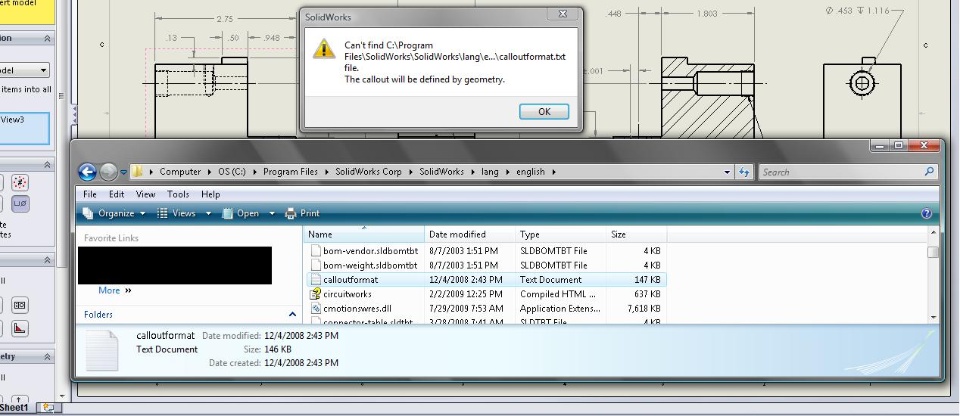Close the SolidWorks warning dialog with X
The image size is (960, 416).
click(562, 13)
